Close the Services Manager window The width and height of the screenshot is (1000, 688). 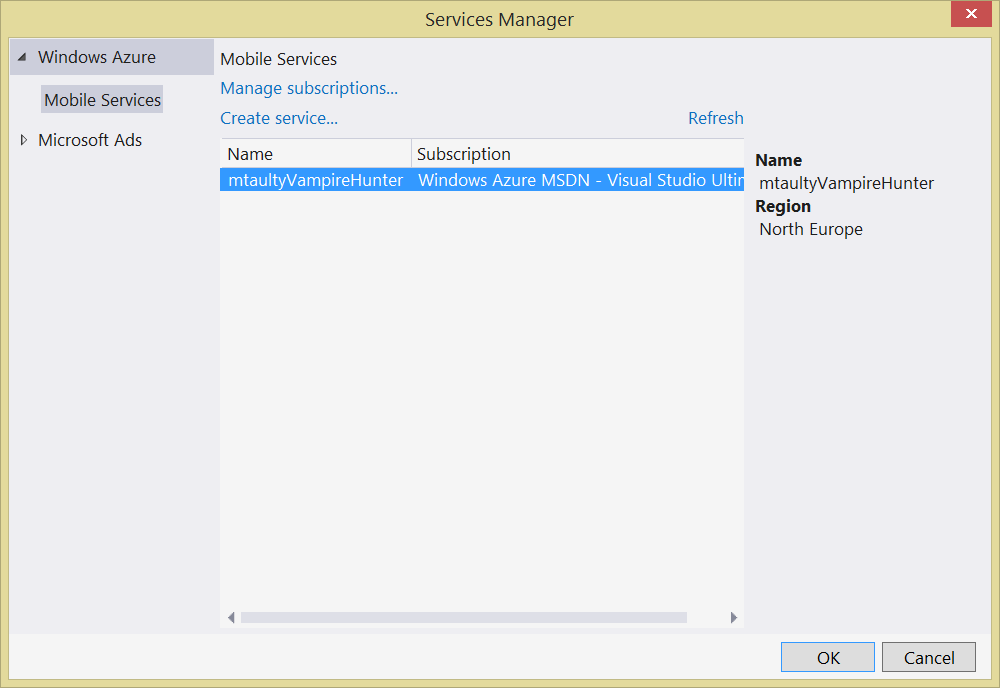coord(971,13)
